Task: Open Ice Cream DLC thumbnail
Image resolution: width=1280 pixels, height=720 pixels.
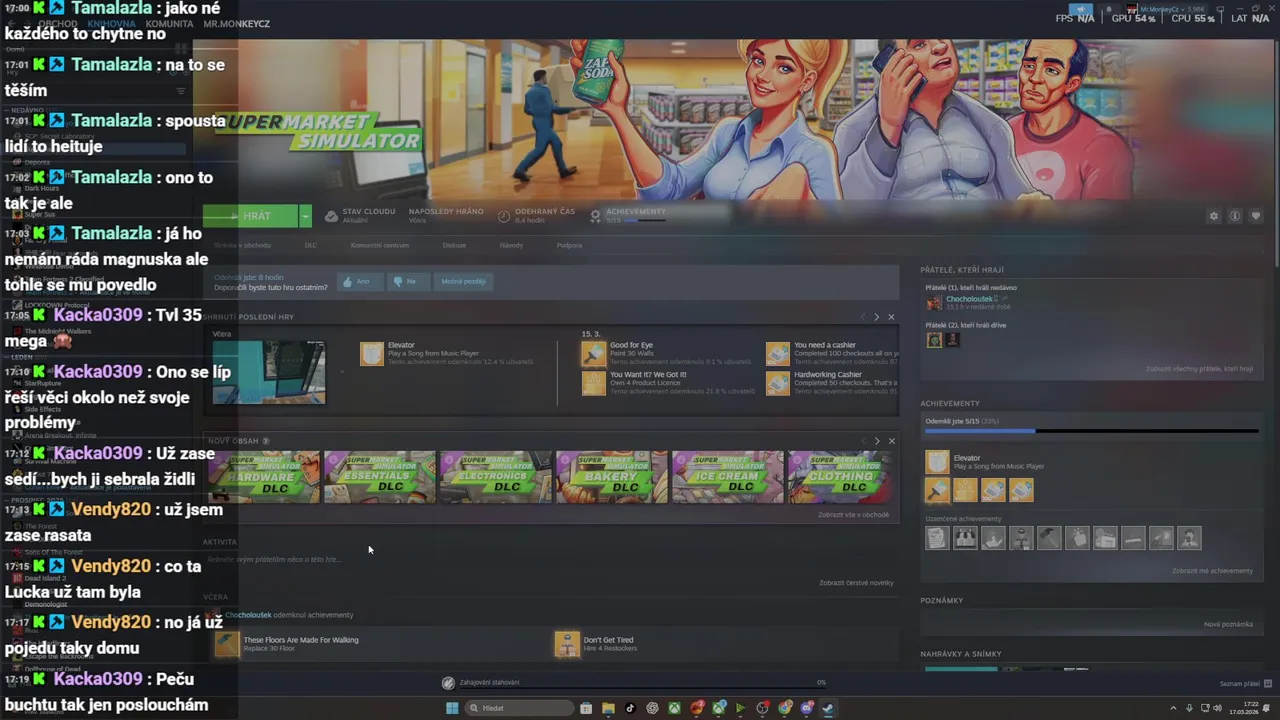Action: 728,477
